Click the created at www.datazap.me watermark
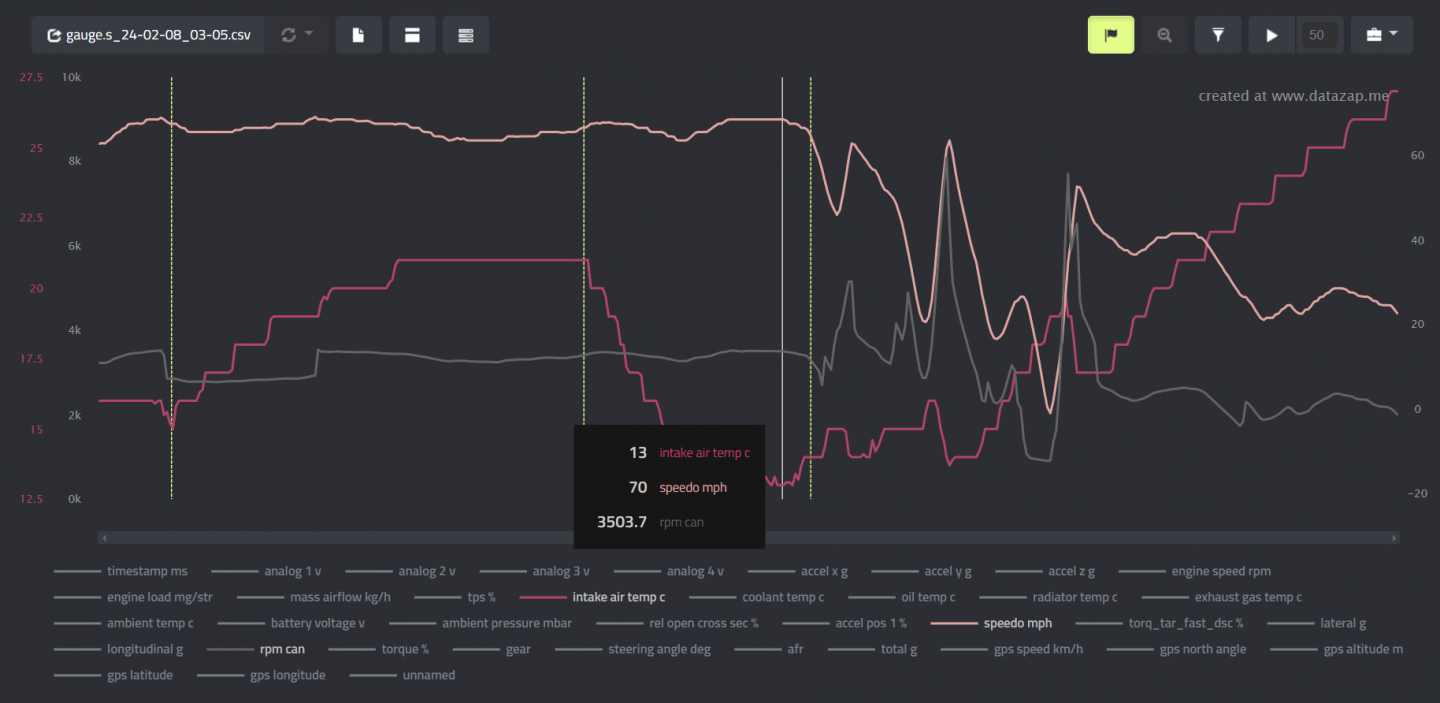1440x703 pixels. point(1294,96)
